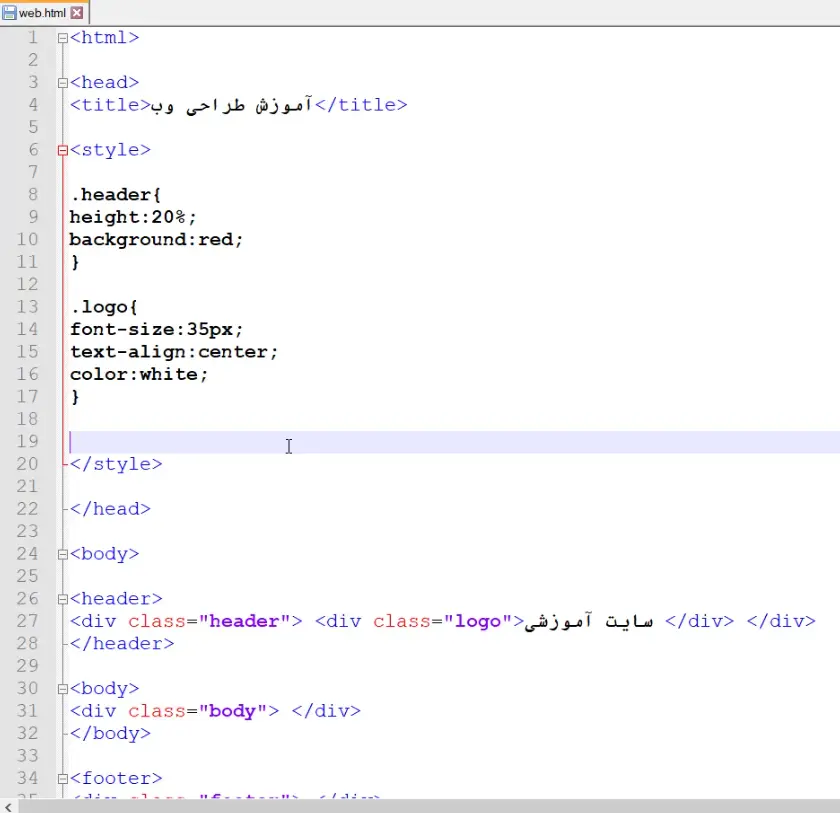The image size is (840, 813).
Task: Click the <body> tag on line 24
Action: (104, 554)
